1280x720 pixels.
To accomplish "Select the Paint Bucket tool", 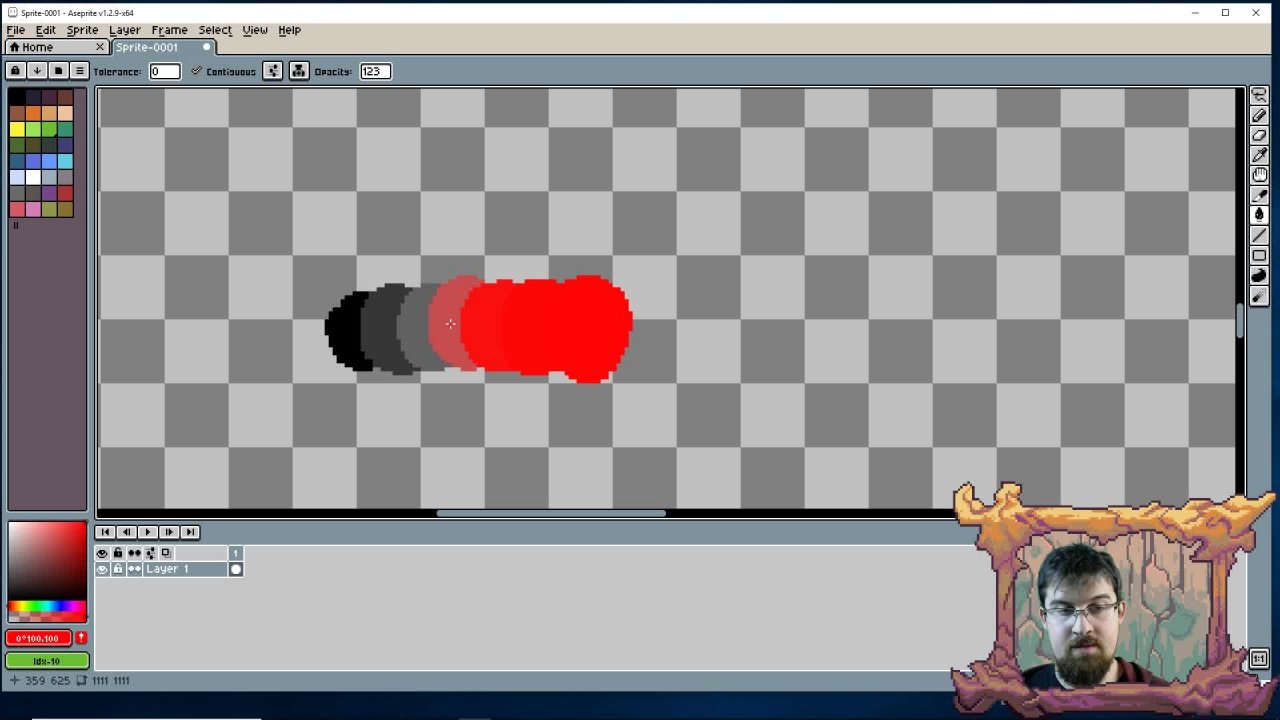I will (1259, 215).
